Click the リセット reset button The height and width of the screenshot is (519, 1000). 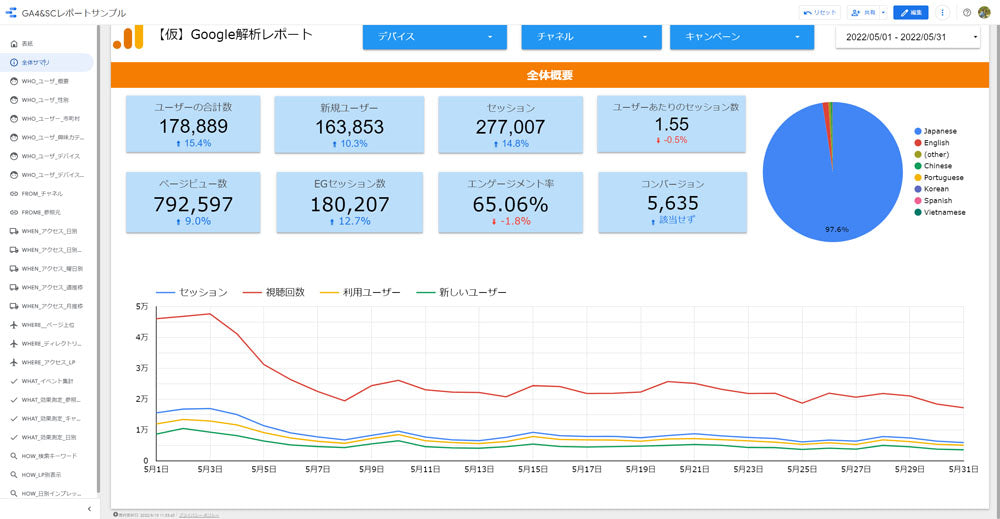(821, 13)
